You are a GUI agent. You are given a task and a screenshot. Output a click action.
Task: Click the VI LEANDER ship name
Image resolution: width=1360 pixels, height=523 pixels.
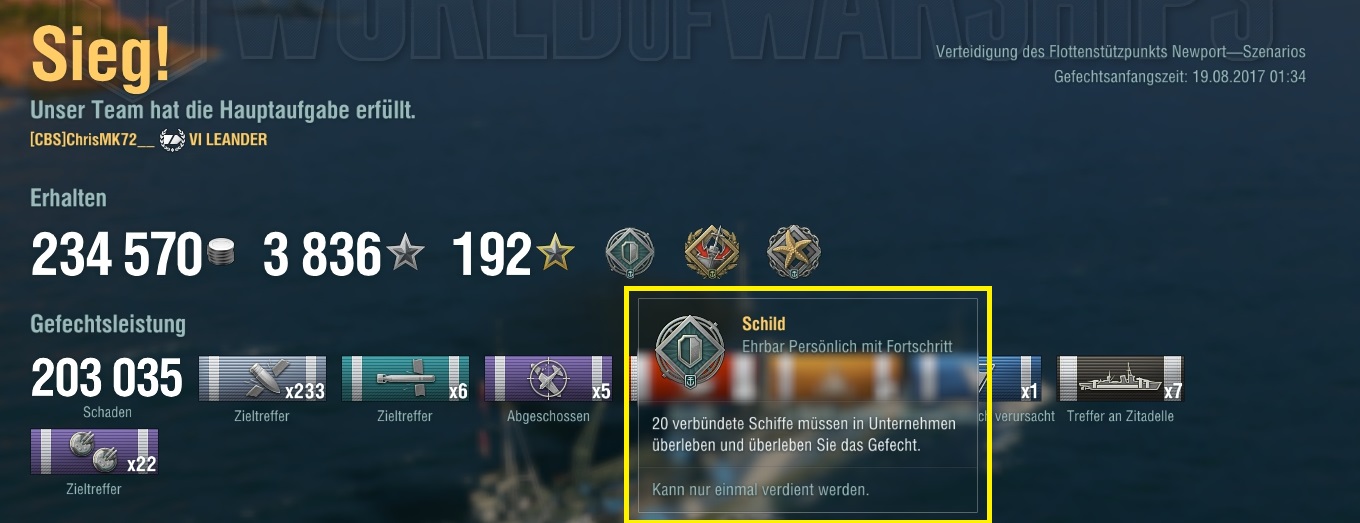(x=228, y=140)
